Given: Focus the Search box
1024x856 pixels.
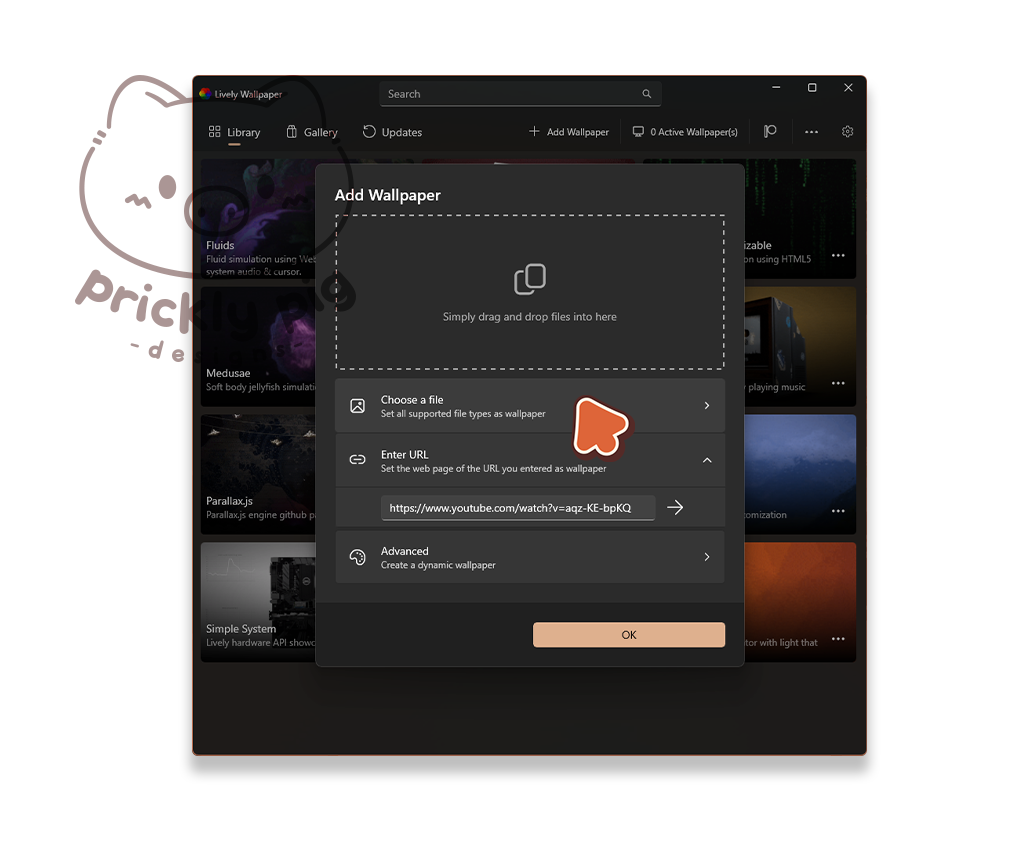Looking at the screenshot, I should (x=520, y=94).
